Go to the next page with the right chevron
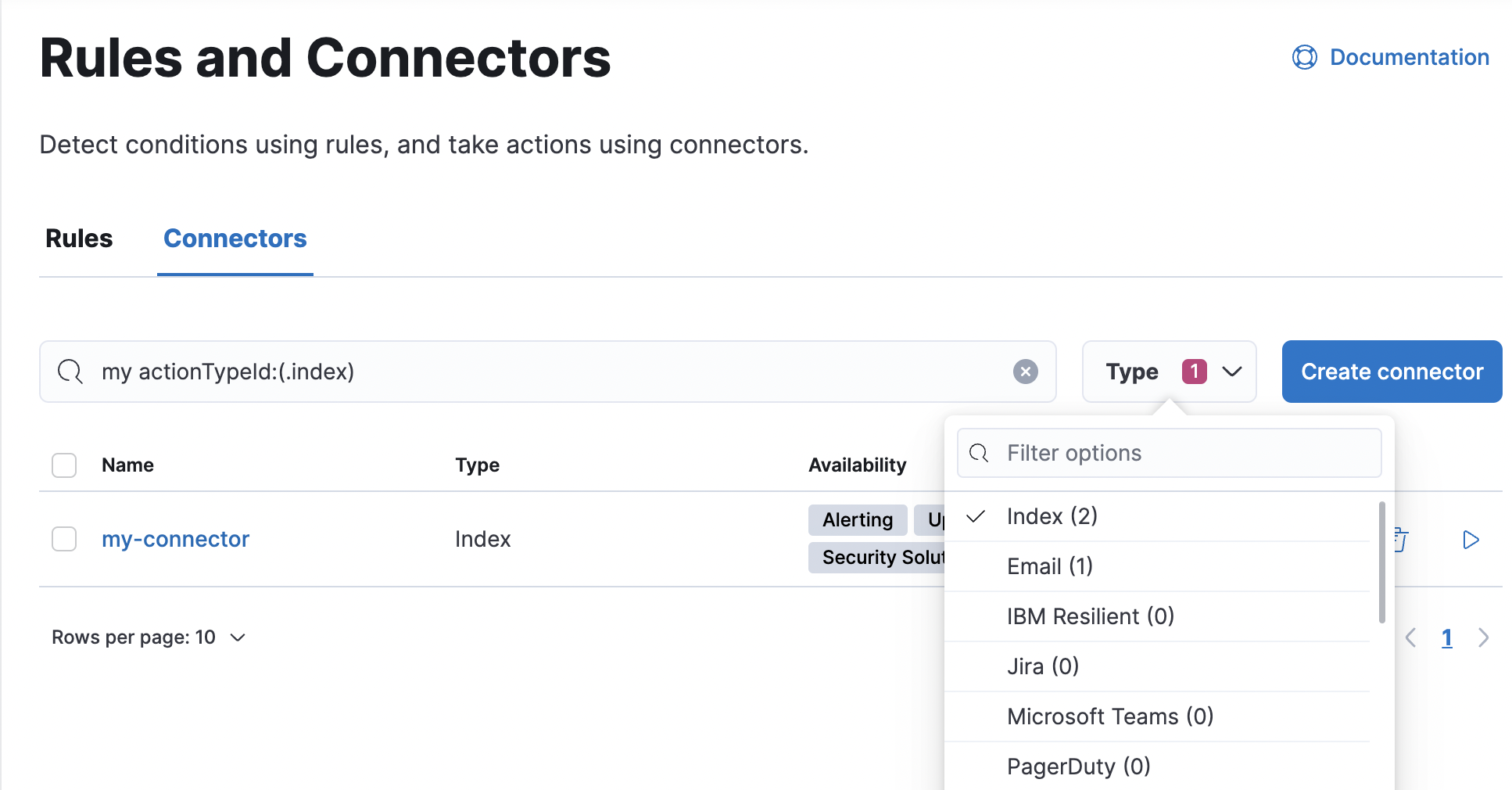Image resolution: width=1512 pixels, height=790 pixels. coord(1485,637)
